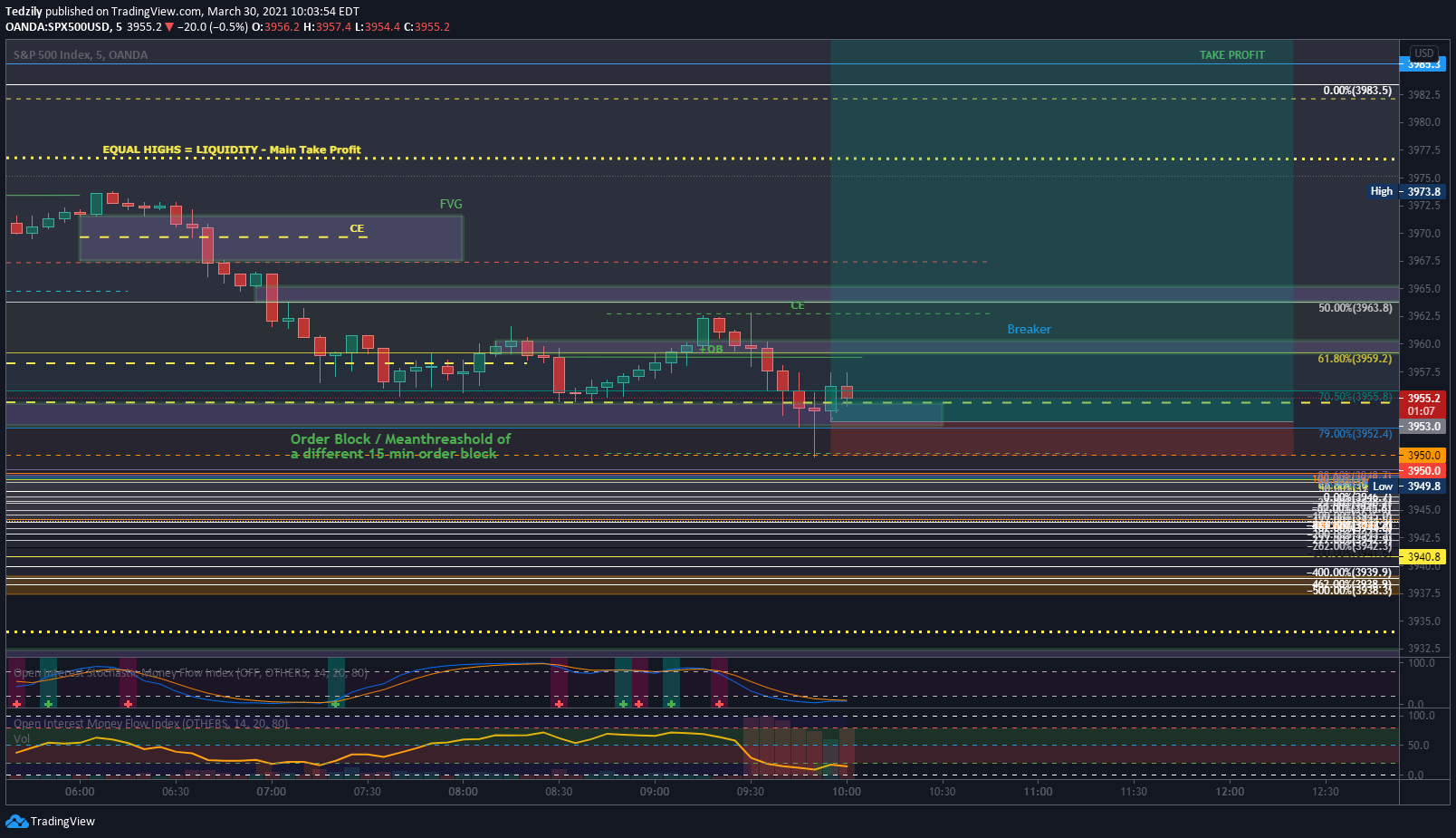Click the 3980.0 price axis label
Viewport: 1456px width, 838px height.
tap(1423, 122)
